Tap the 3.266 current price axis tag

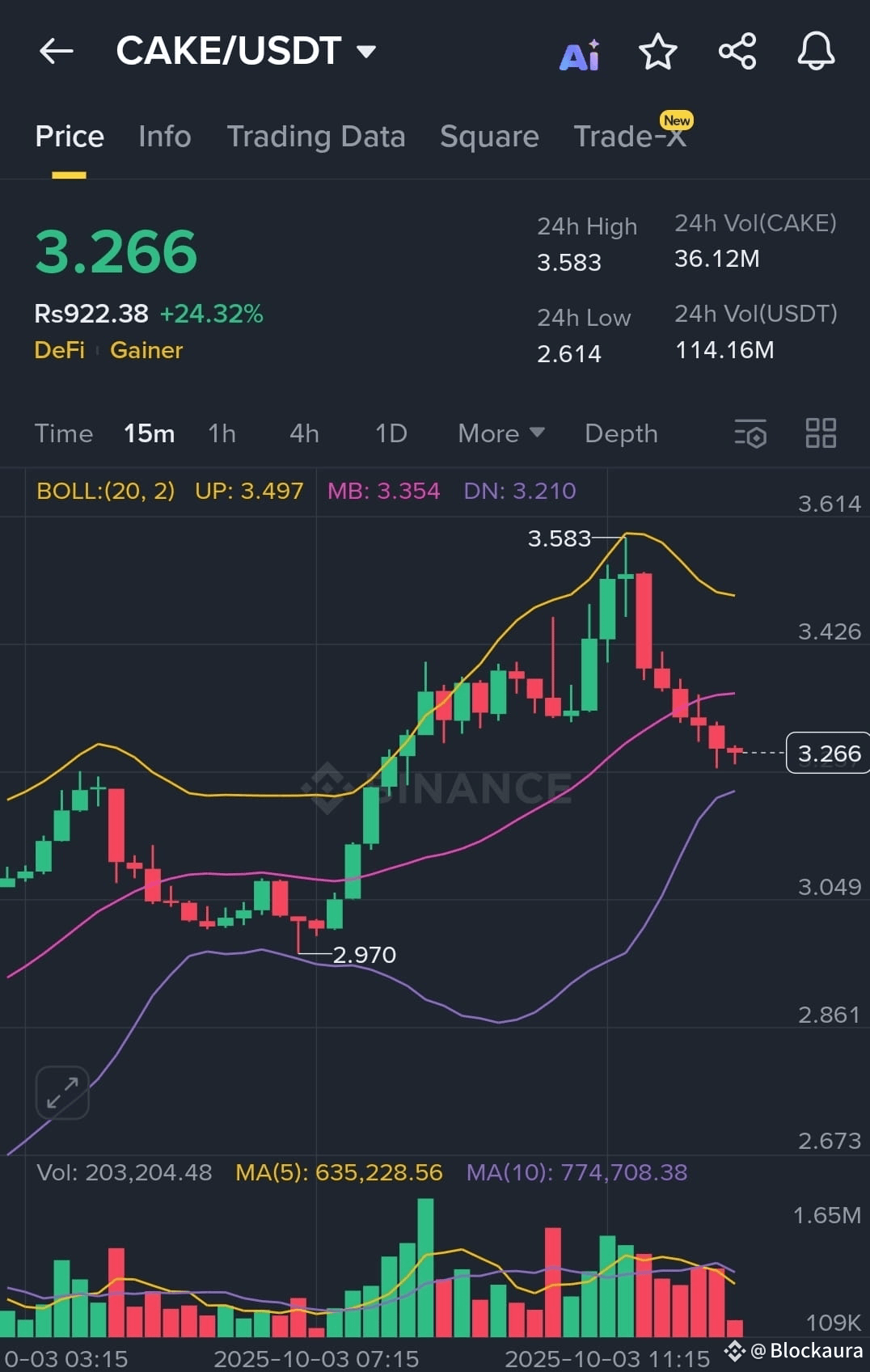[x=829, y=754]
